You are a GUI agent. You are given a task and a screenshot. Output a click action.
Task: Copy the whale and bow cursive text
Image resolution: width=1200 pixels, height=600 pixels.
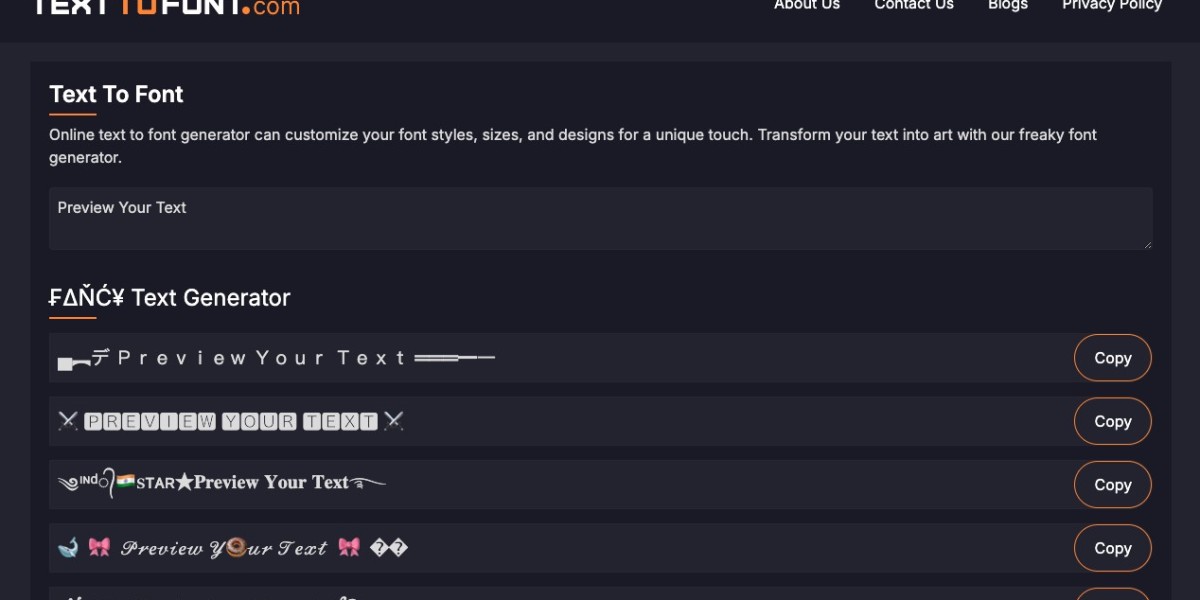point(1112,548)
